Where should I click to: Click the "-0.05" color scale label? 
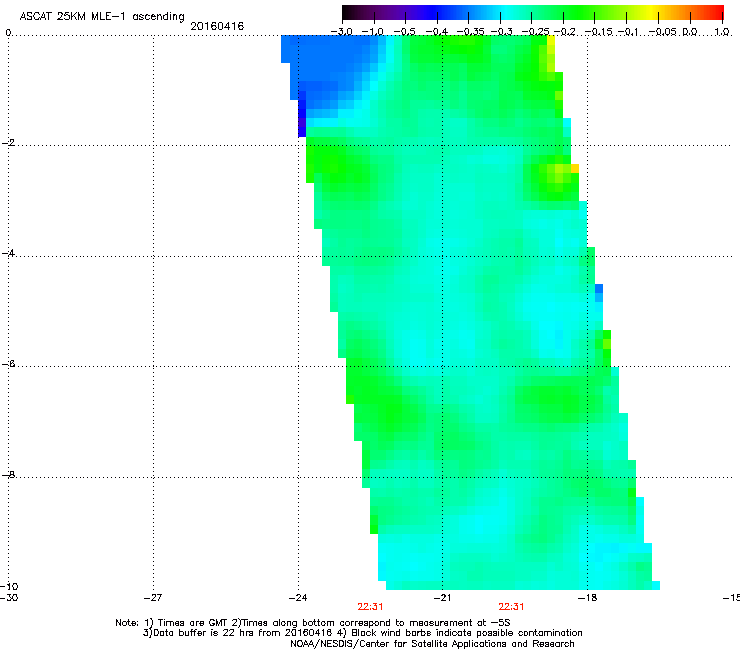point(663,32)
